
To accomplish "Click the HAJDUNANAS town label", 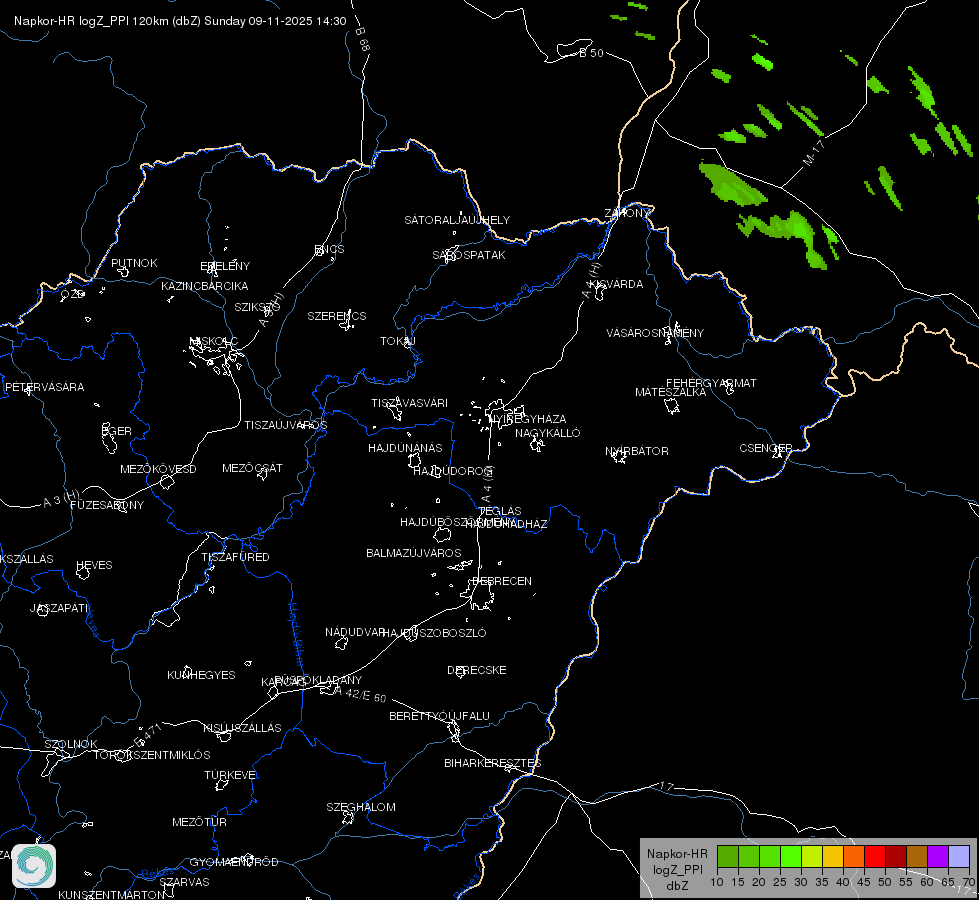I will pos(405,448).
